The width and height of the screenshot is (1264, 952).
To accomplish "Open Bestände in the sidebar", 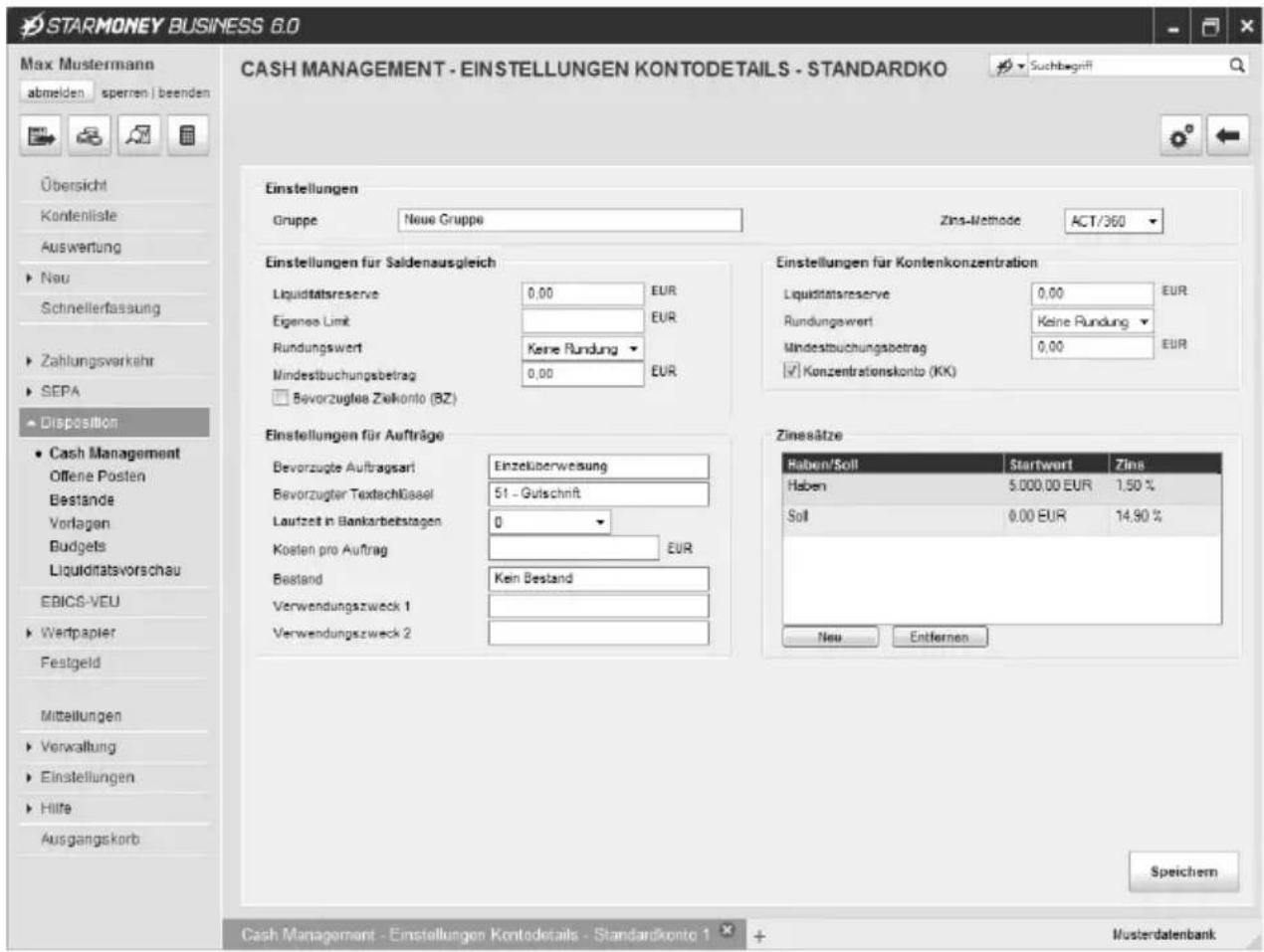I will click(x=82, y=499).
